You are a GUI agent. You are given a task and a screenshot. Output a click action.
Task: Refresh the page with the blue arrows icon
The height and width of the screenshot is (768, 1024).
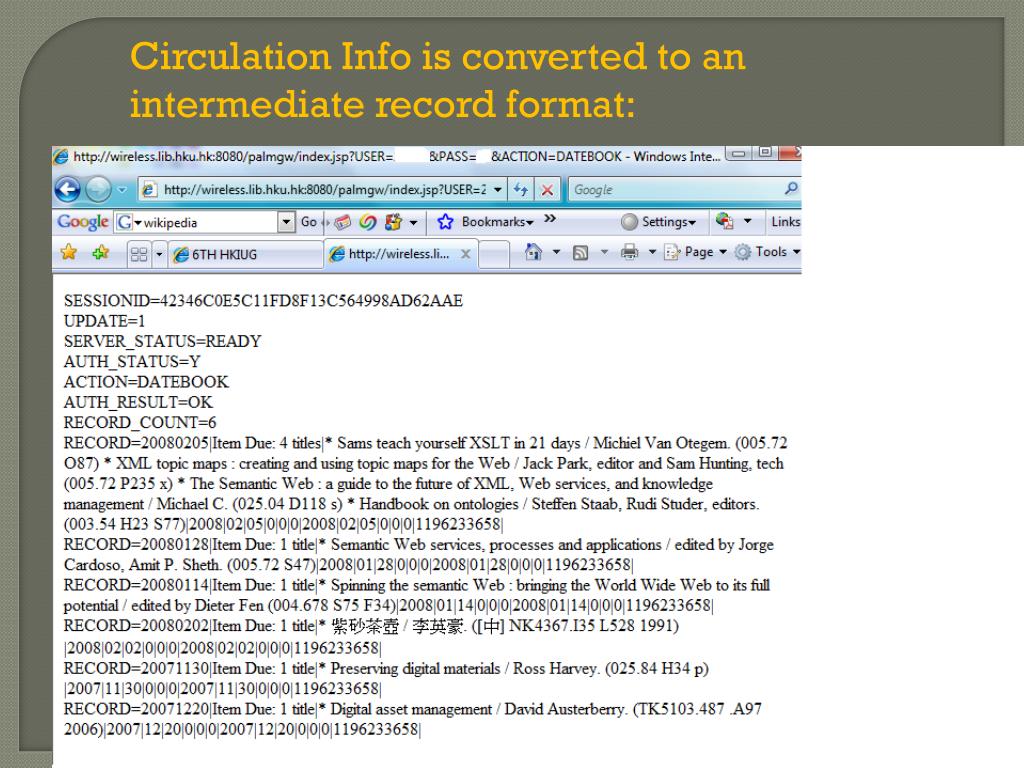point(521,189)
